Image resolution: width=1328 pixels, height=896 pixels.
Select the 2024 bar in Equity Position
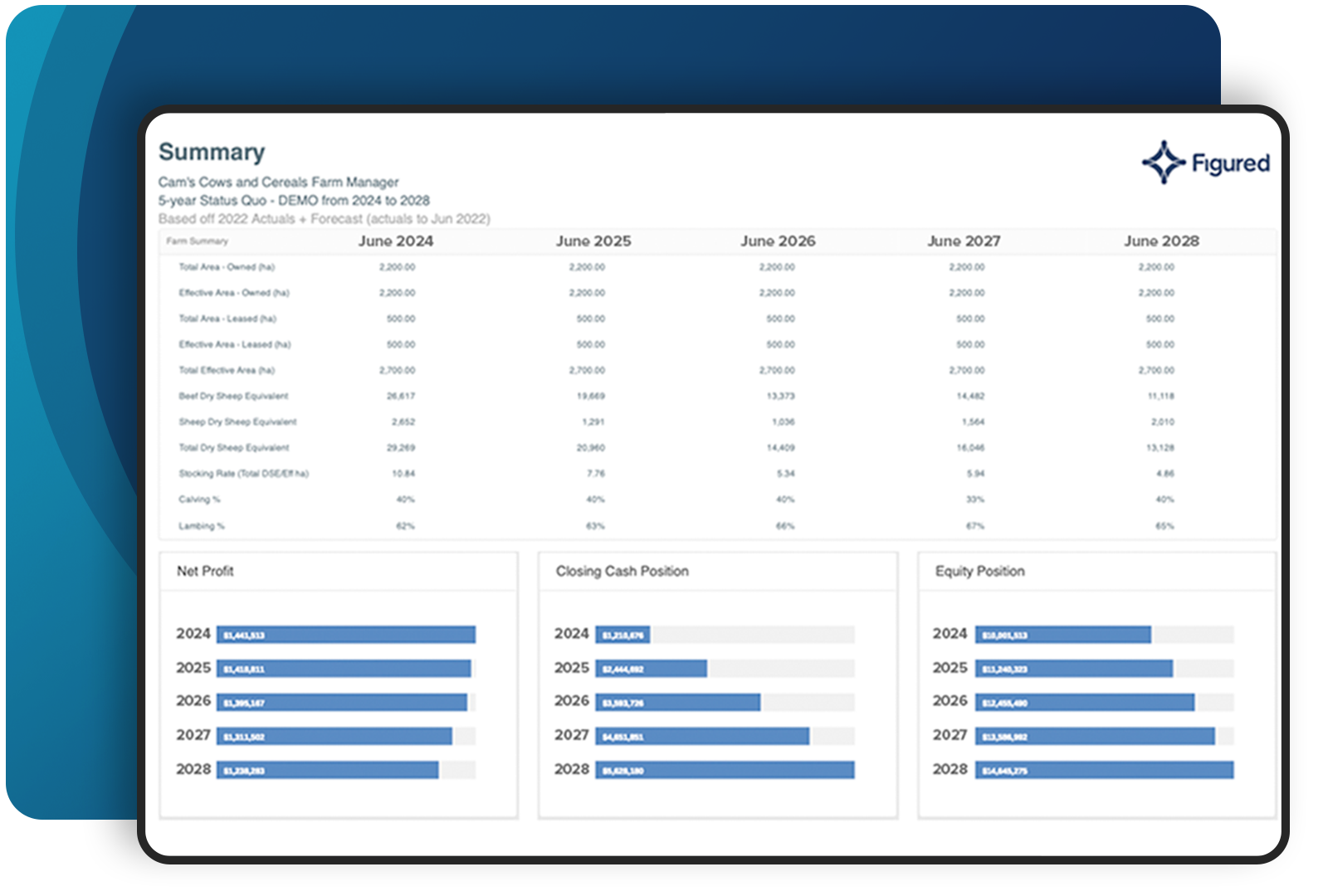[x=1063, y=635]
